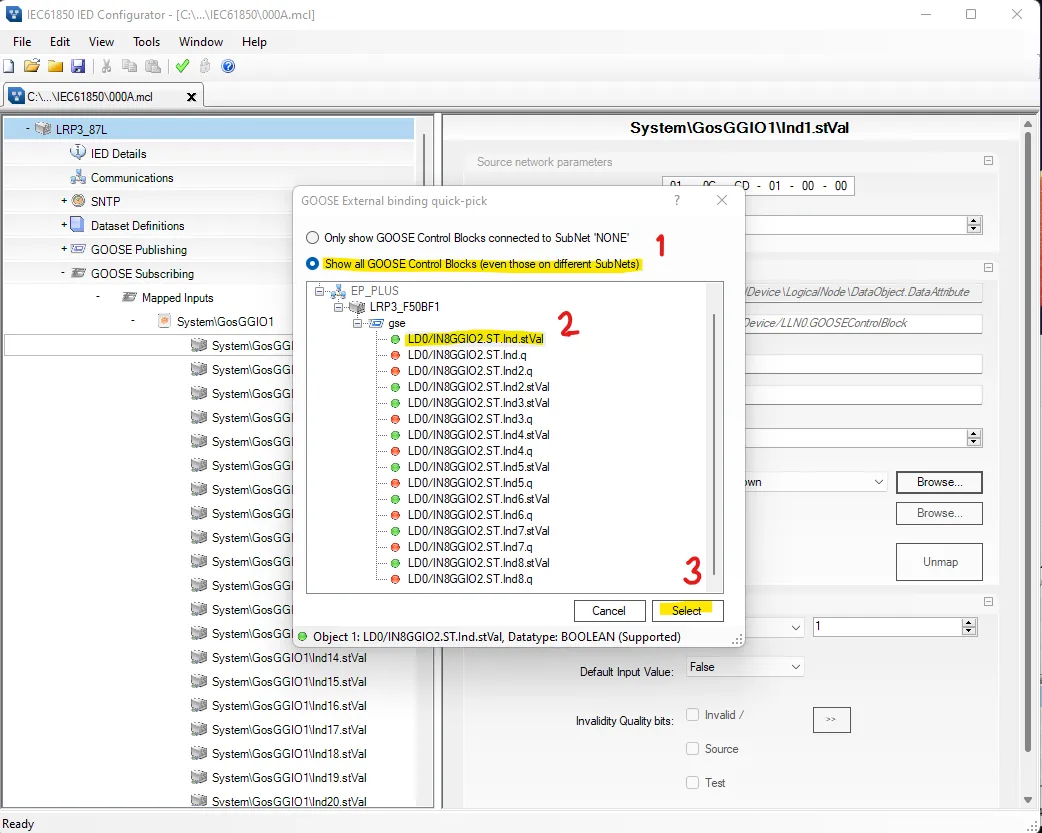The image size is (1042, 833).
Task: Click the Save floppy disk icon
Action: [78, 66]
